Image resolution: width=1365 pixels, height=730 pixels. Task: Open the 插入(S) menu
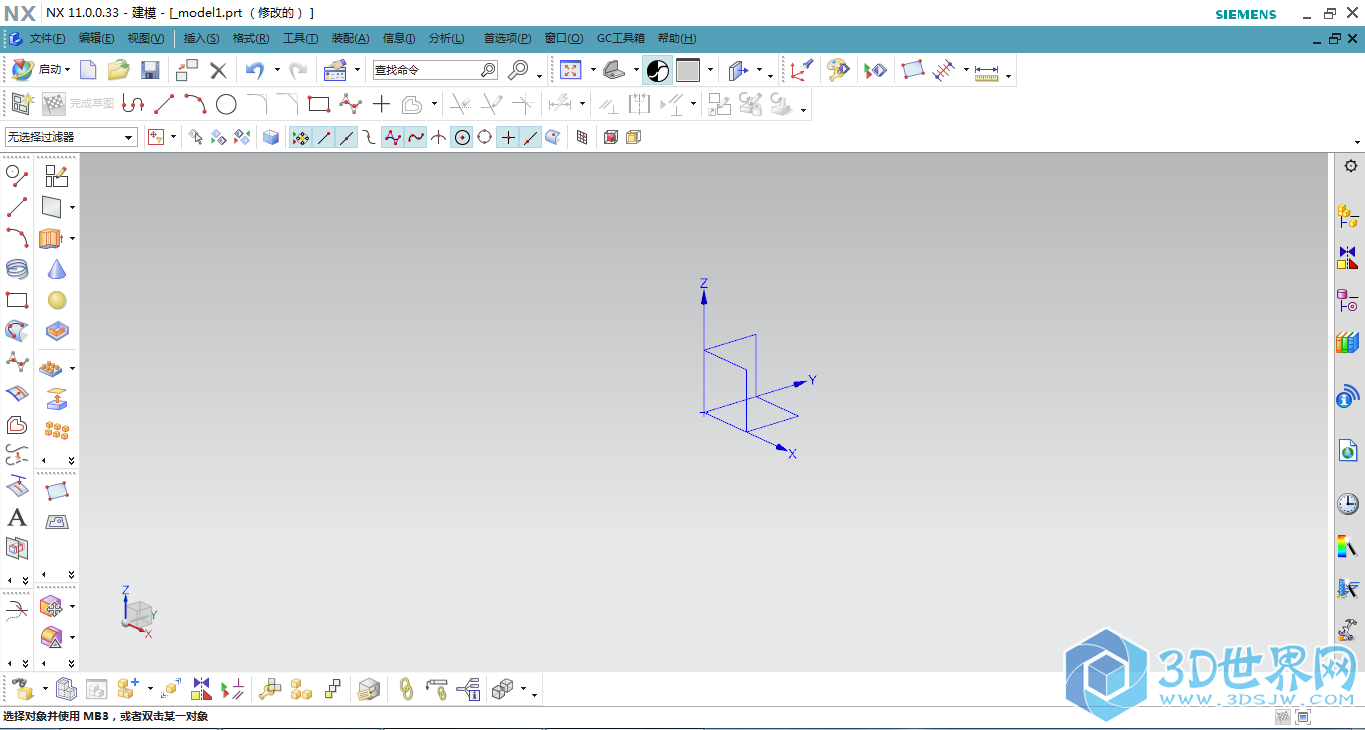[201, 38]
